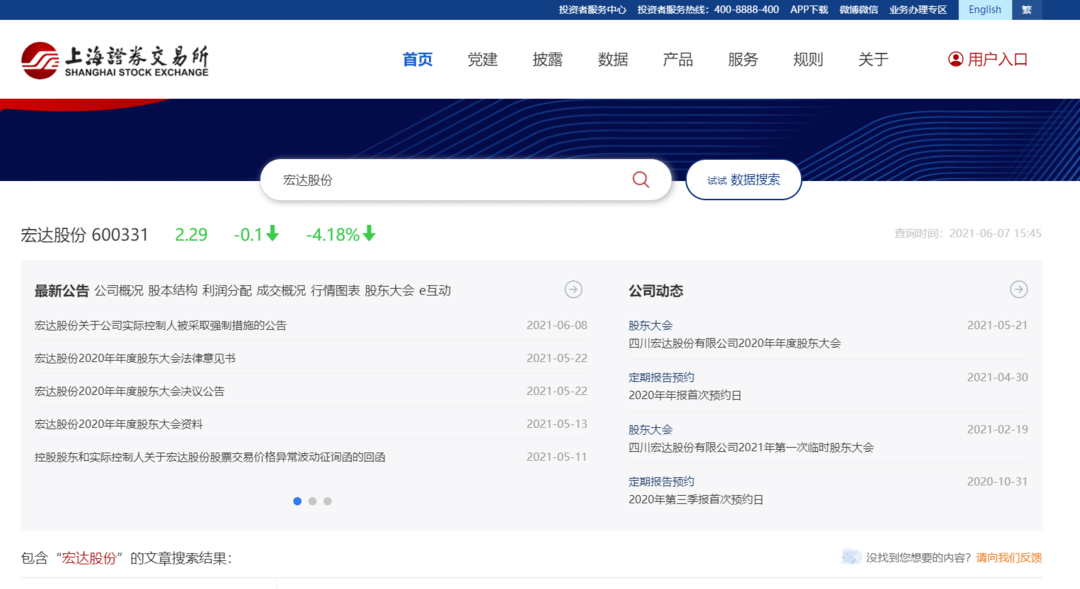
Task: Open 股票交易价格异常波动征询函的回函 announcement
Action: click(209, 457)
